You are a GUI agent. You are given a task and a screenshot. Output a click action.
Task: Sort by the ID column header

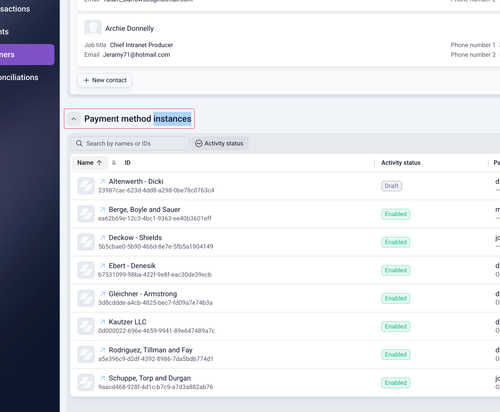tap(127, 163)
